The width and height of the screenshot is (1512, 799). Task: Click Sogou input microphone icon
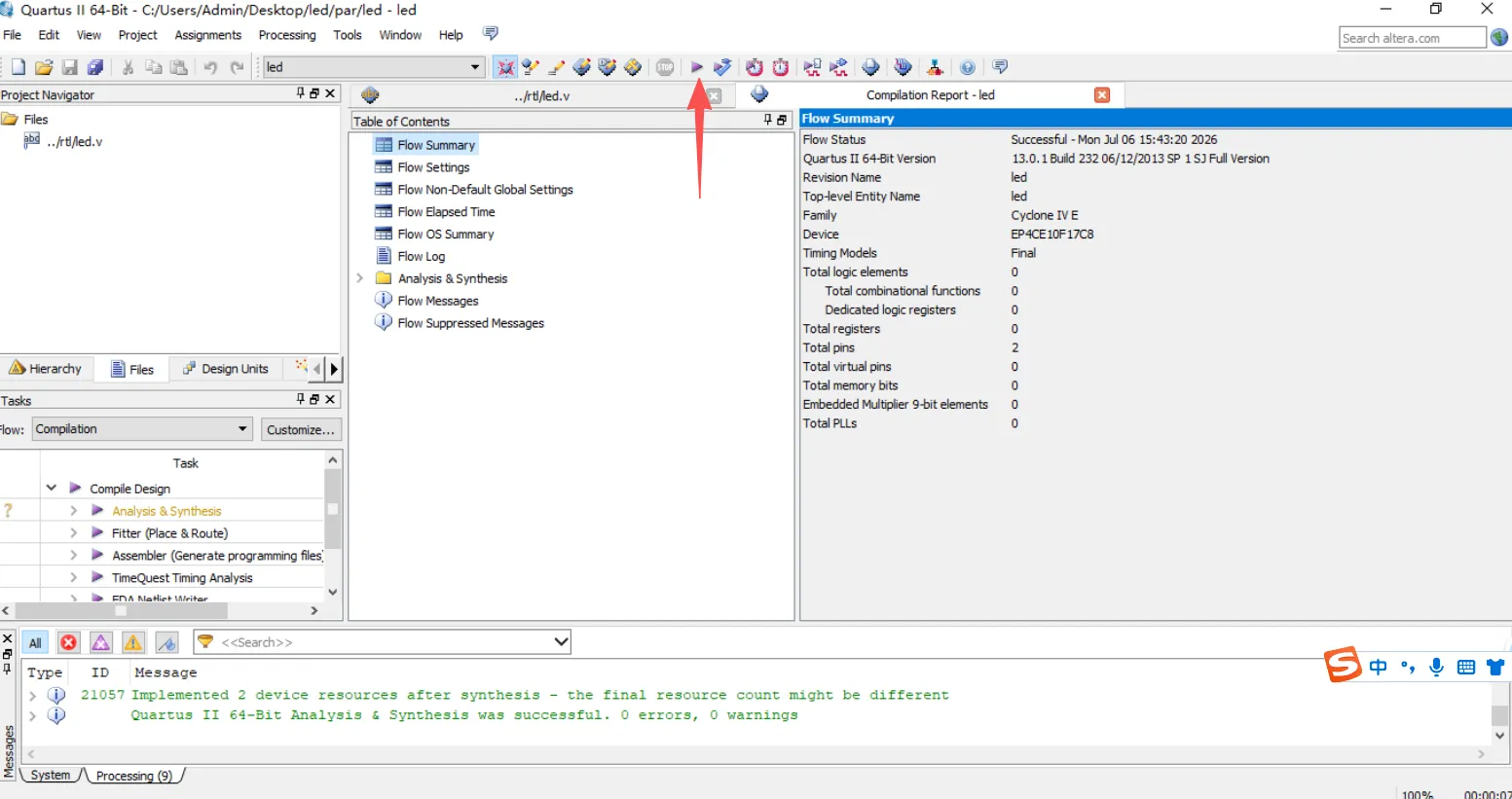pos(1436,667)
